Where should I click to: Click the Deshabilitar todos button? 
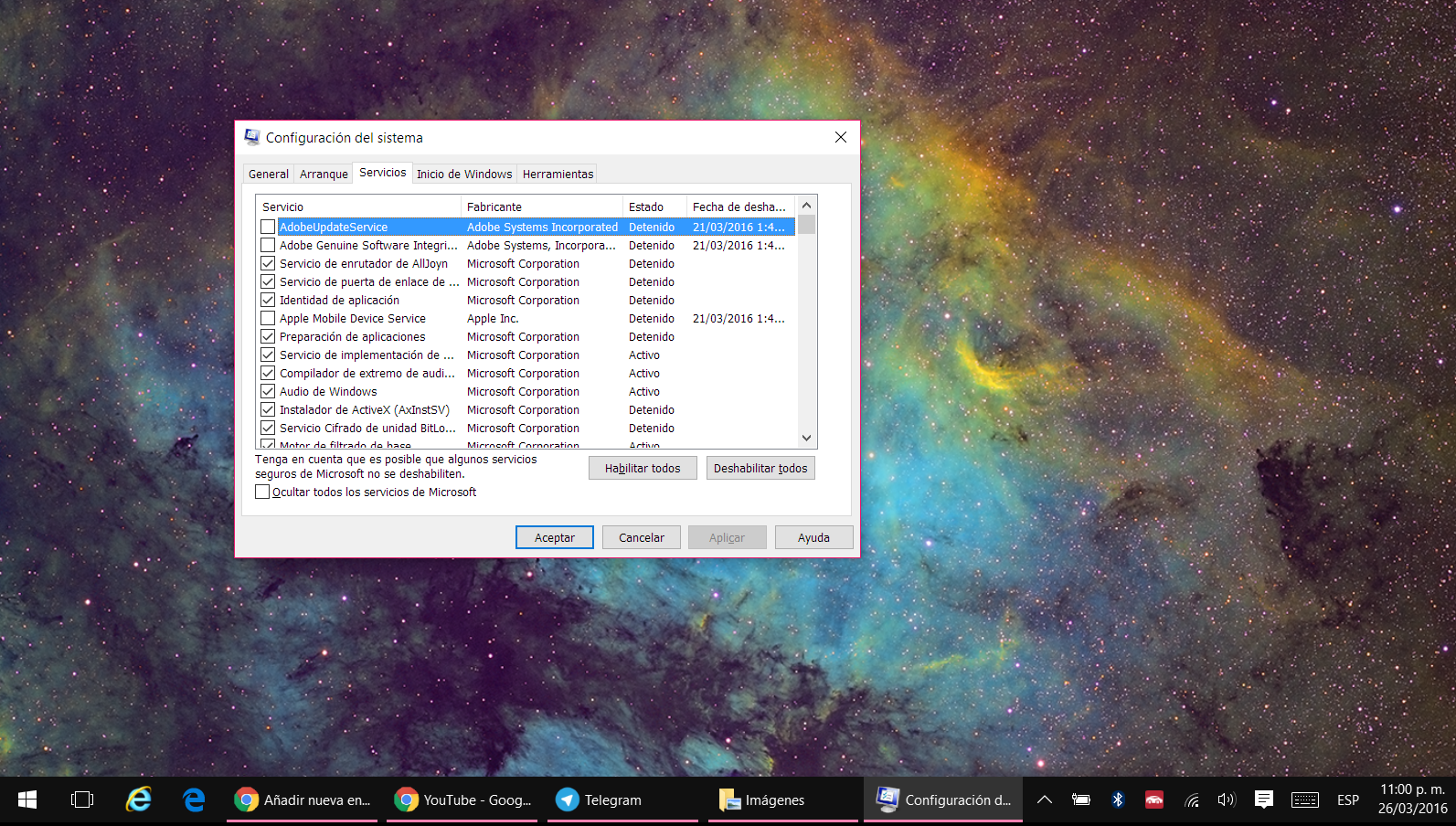(760, 468)
